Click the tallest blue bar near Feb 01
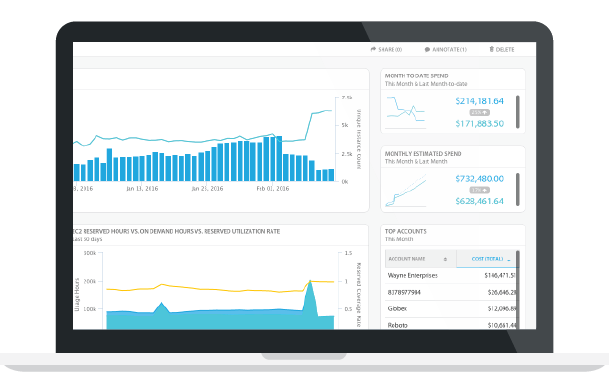 pyautogui.click(x=279, y=159)
